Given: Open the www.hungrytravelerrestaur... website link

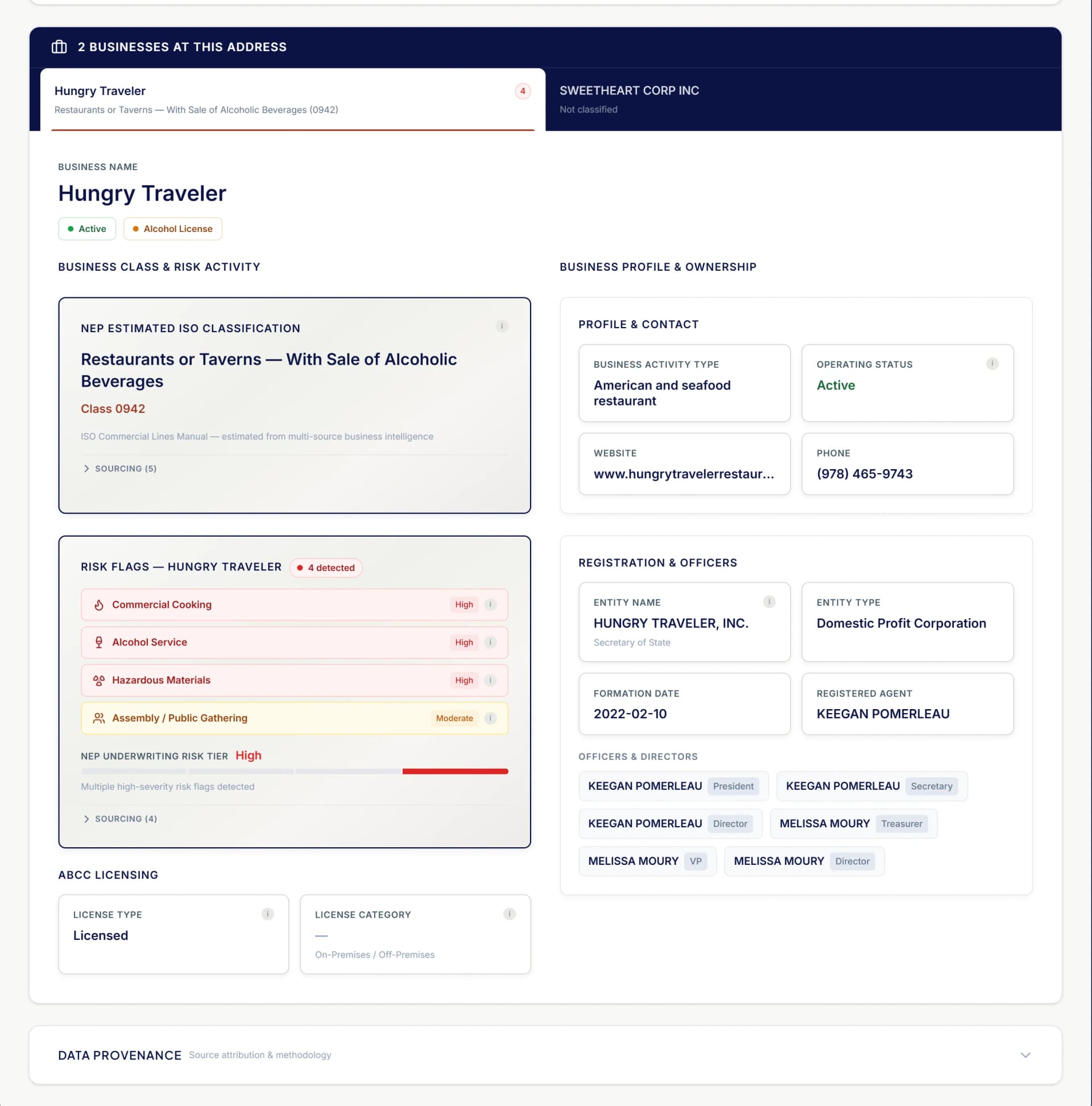Looking at the screenshot, I should [683, 474].
